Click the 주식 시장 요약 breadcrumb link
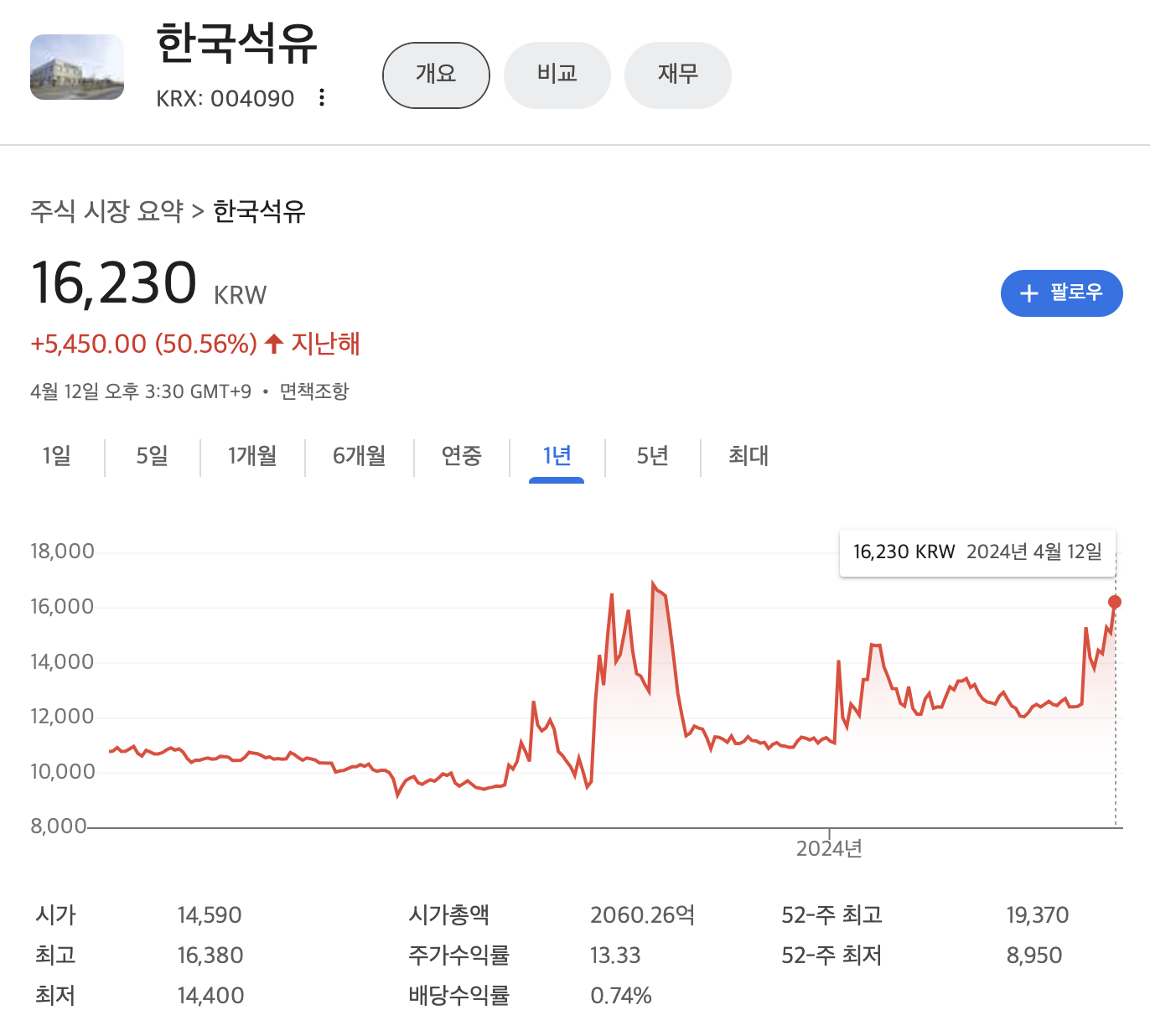This screenshot has width=1150, height=1036. coord(106,211)
